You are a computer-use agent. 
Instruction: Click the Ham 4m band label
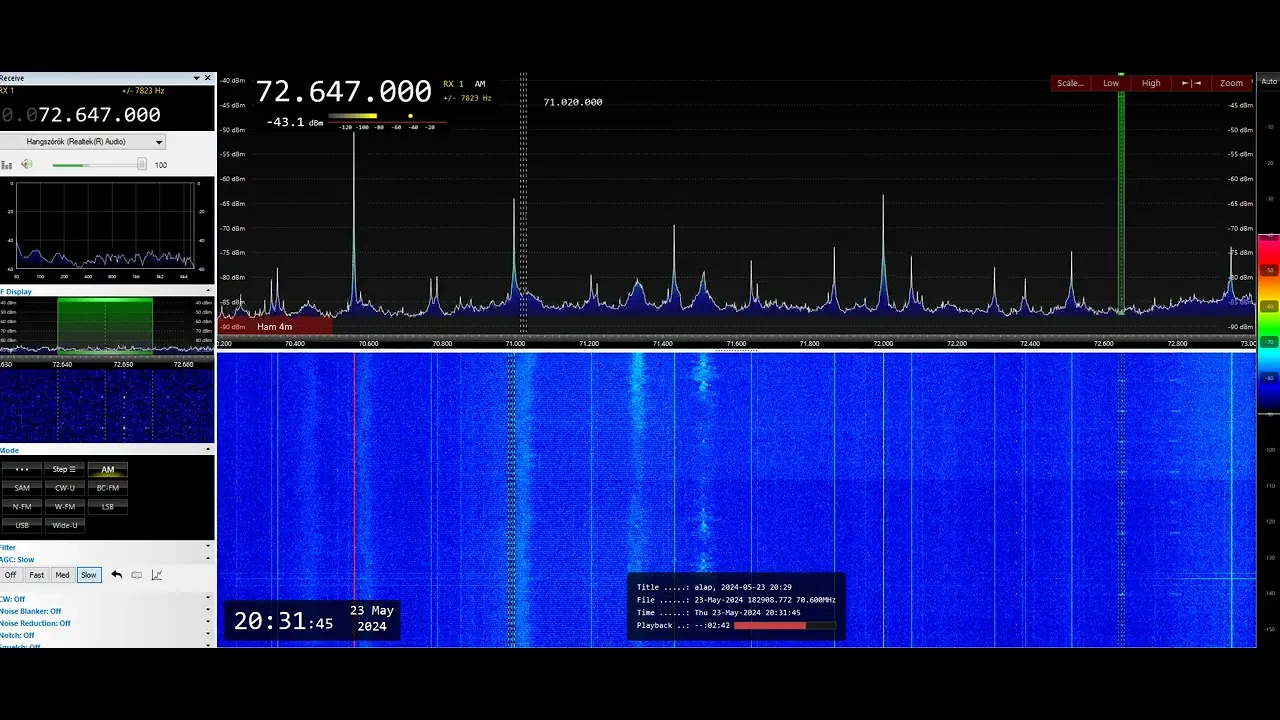coord(274,326)
